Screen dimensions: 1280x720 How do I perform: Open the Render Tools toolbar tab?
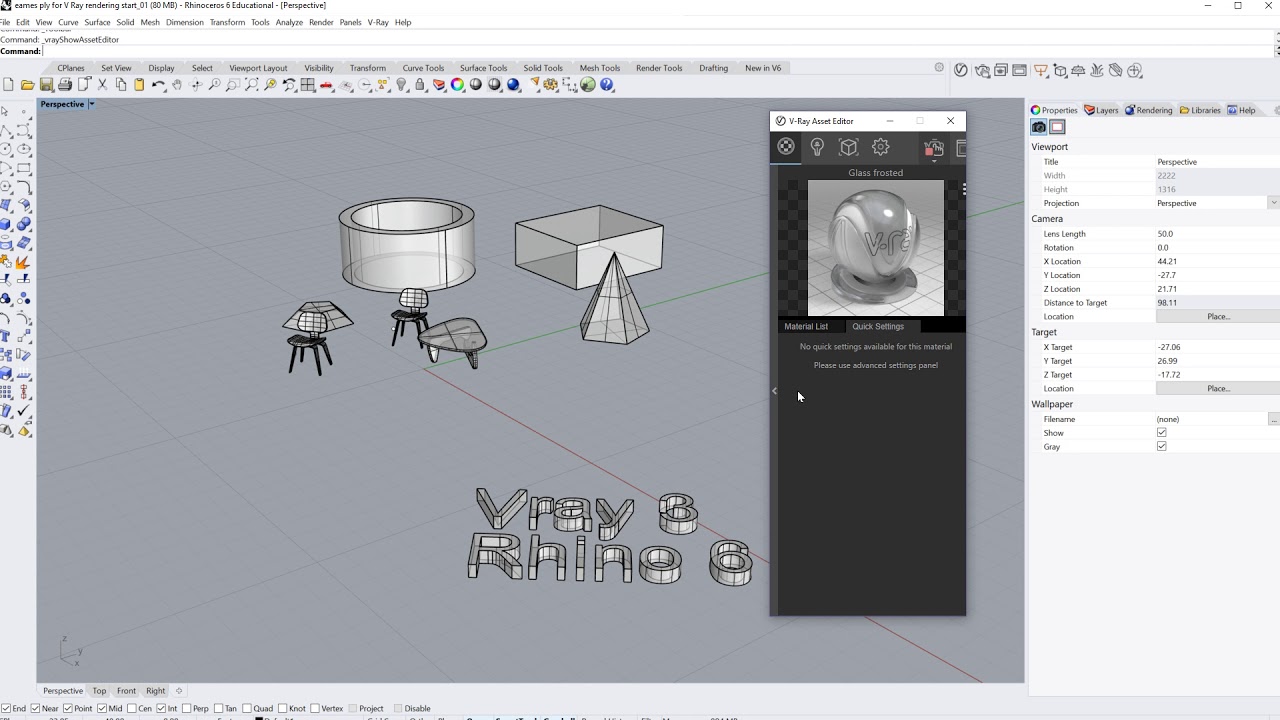point(659,68)
